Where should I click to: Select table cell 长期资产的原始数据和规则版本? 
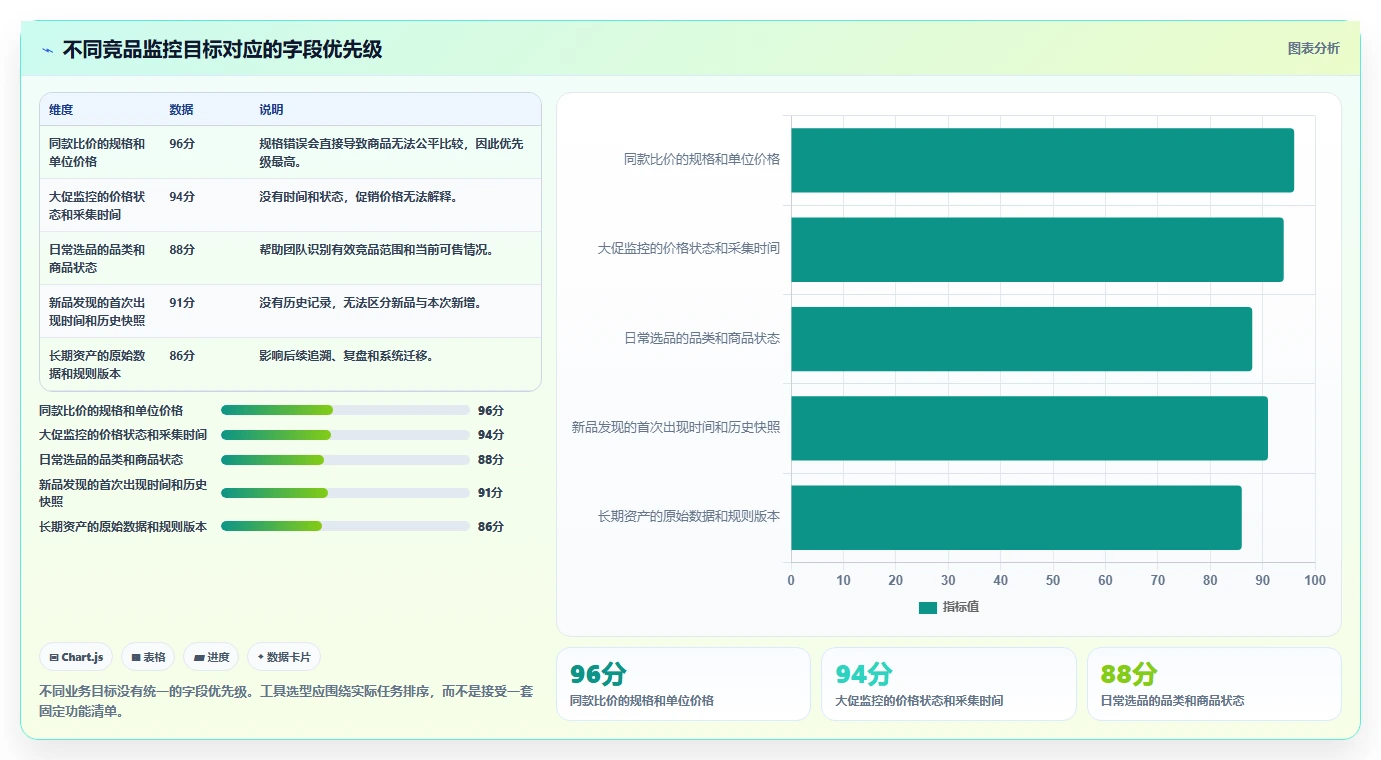[x=97, y=364]
